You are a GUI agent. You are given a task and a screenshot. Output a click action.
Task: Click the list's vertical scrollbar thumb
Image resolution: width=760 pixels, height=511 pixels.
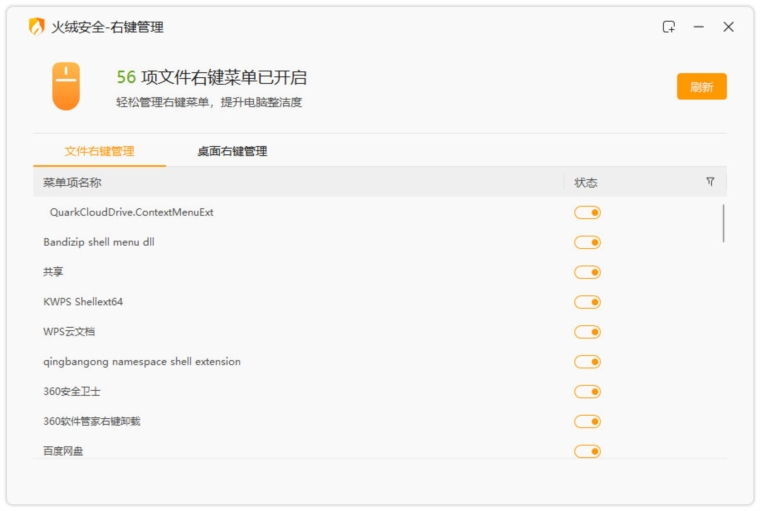click(x=723, y=223)
